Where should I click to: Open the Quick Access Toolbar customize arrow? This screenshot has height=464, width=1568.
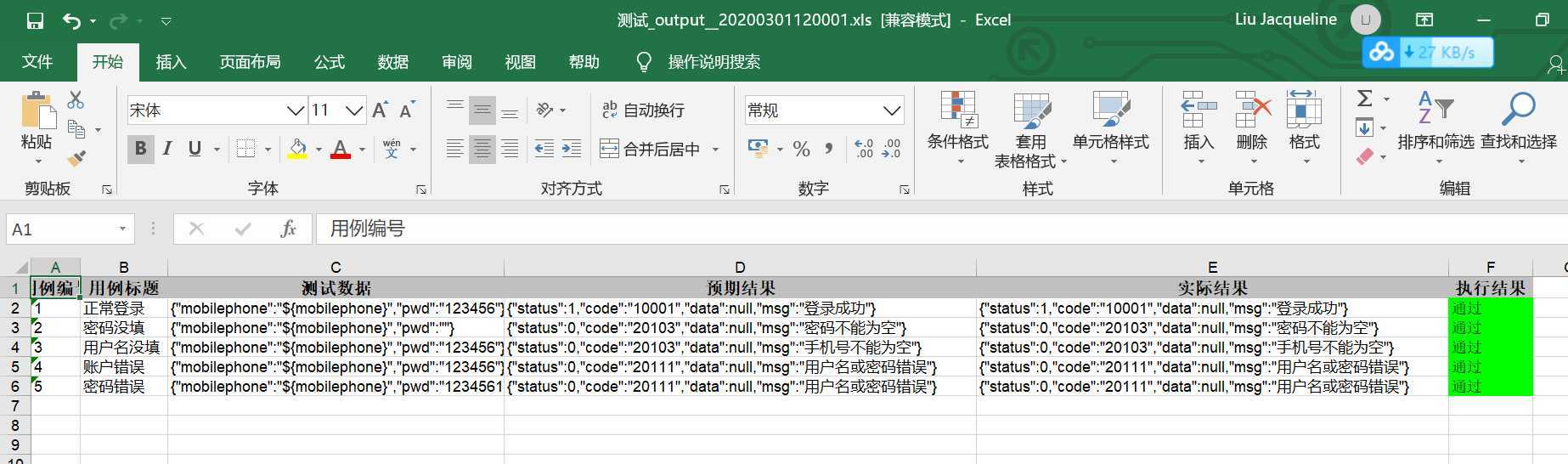(x=166, y=21)
